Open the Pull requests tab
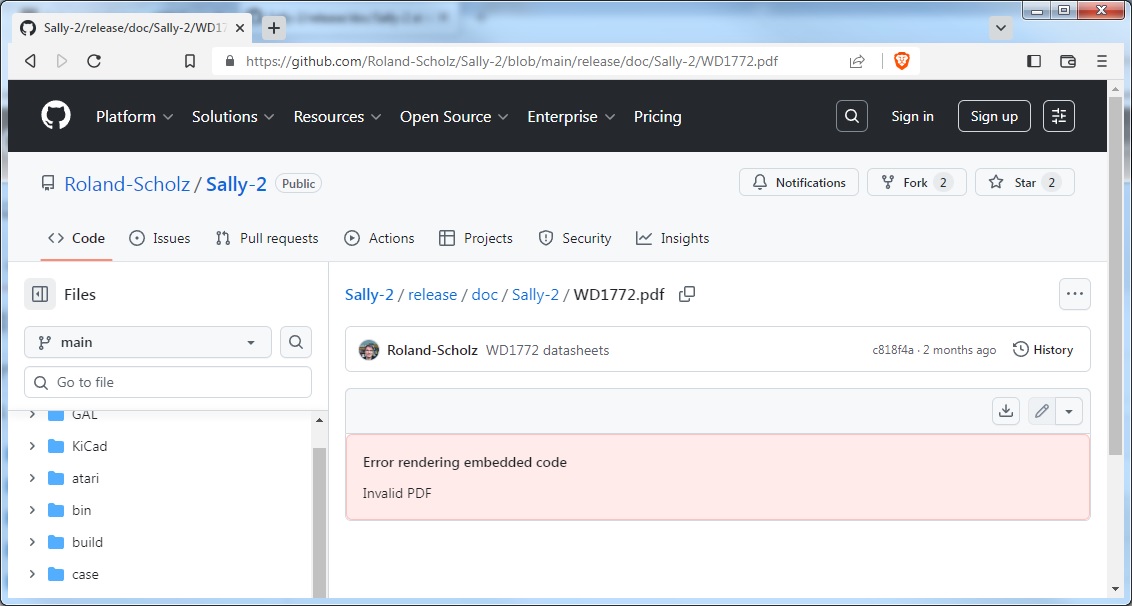 point(267,238)
